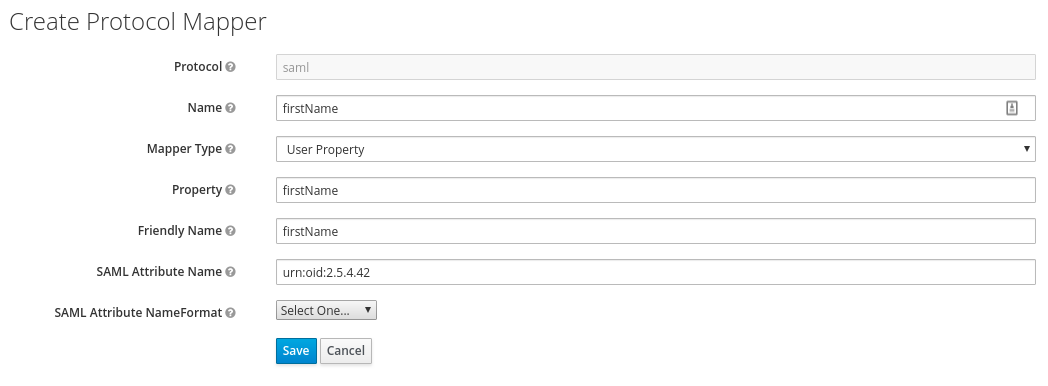Click the help icon beside Protocol

(x=231, y=67)
